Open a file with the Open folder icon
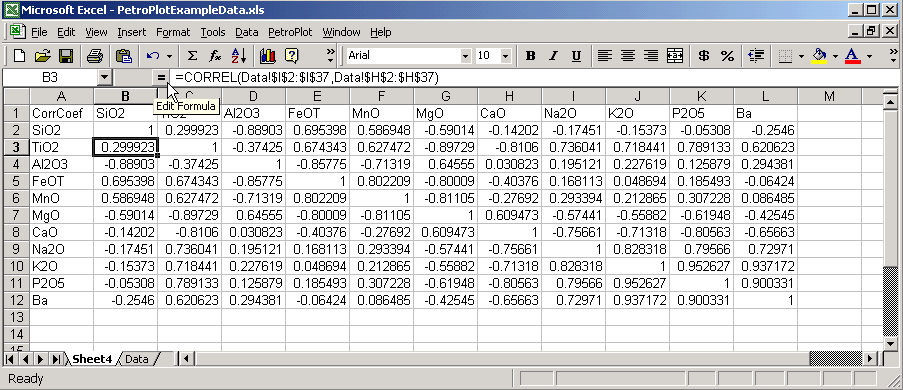The height and width of the screenshot is (390, 903). 43,56
